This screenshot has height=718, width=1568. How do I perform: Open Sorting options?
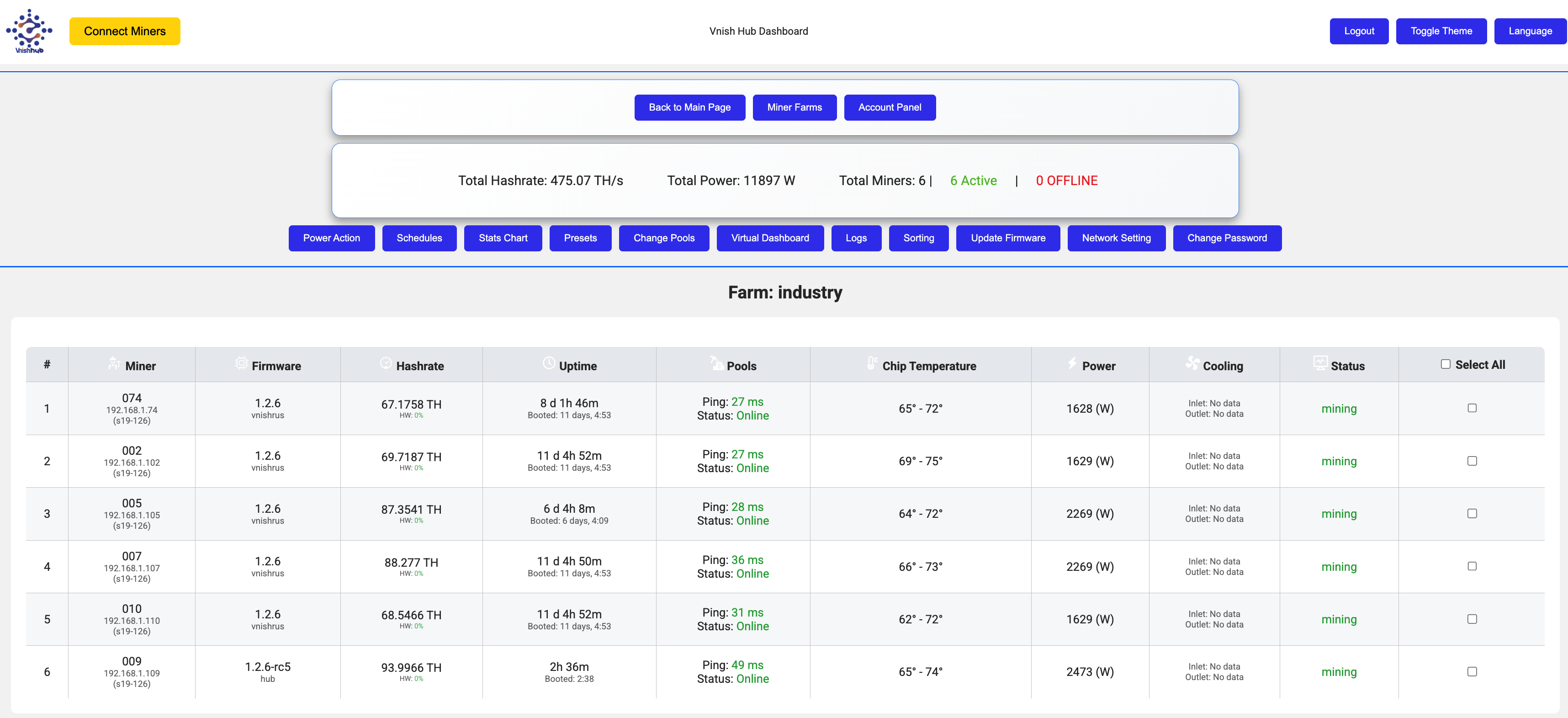(918, 238)
